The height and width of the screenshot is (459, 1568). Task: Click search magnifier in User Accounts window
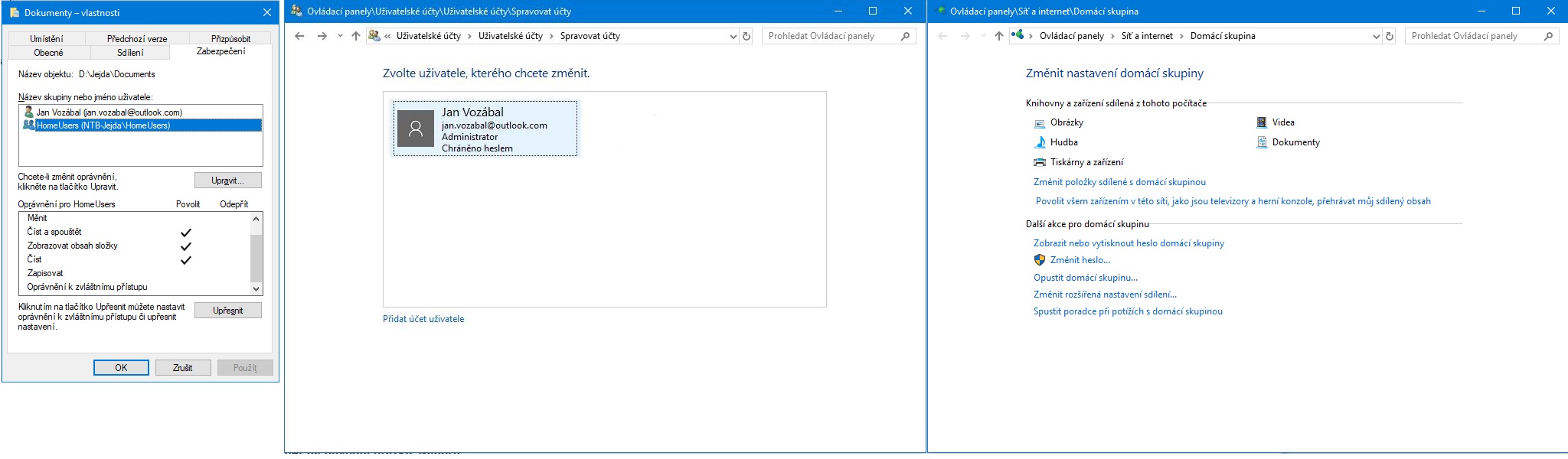906,36
